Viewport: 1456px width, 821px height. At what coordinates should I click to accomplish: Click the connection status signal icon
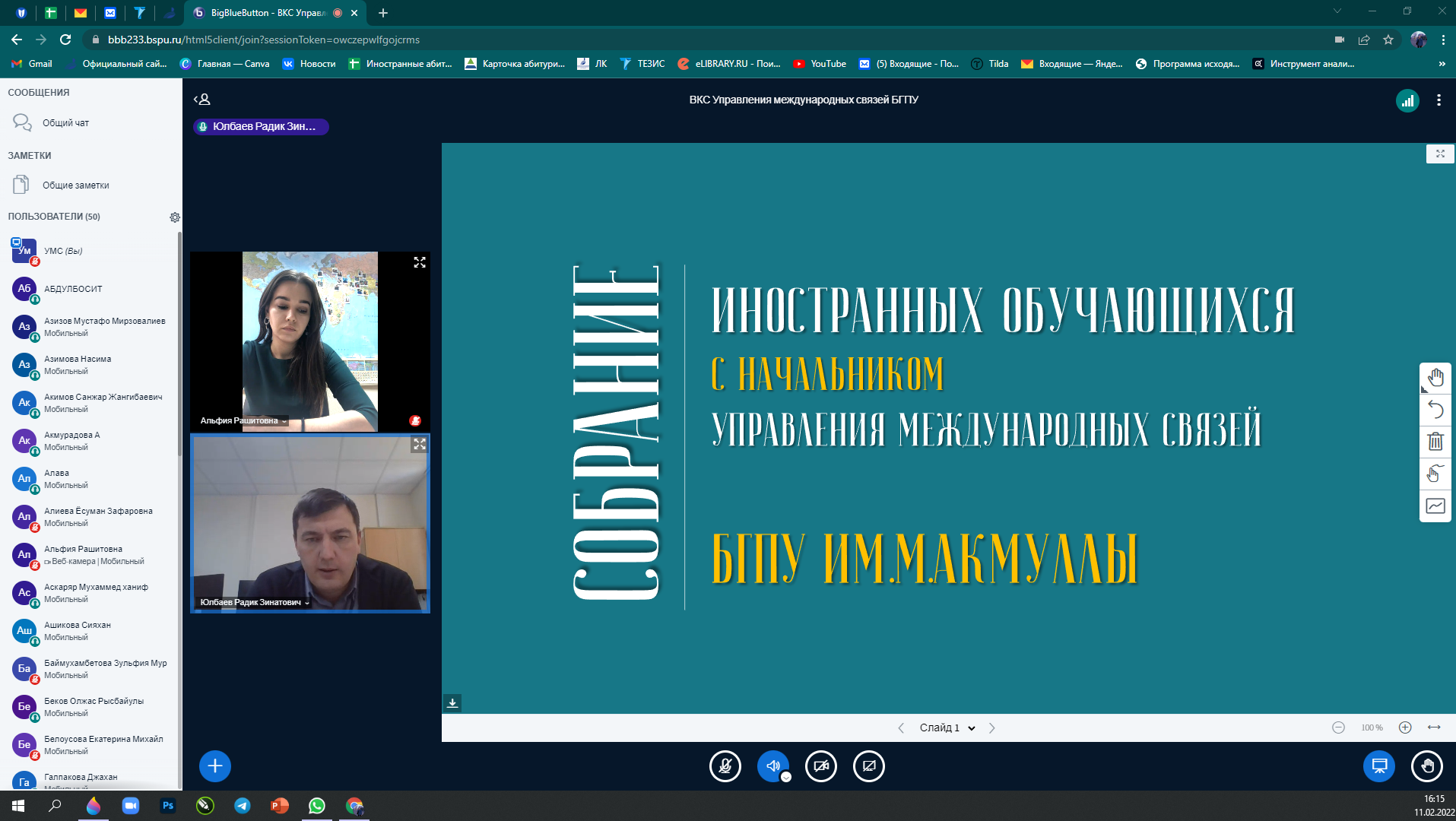(x=1407, y=100)
